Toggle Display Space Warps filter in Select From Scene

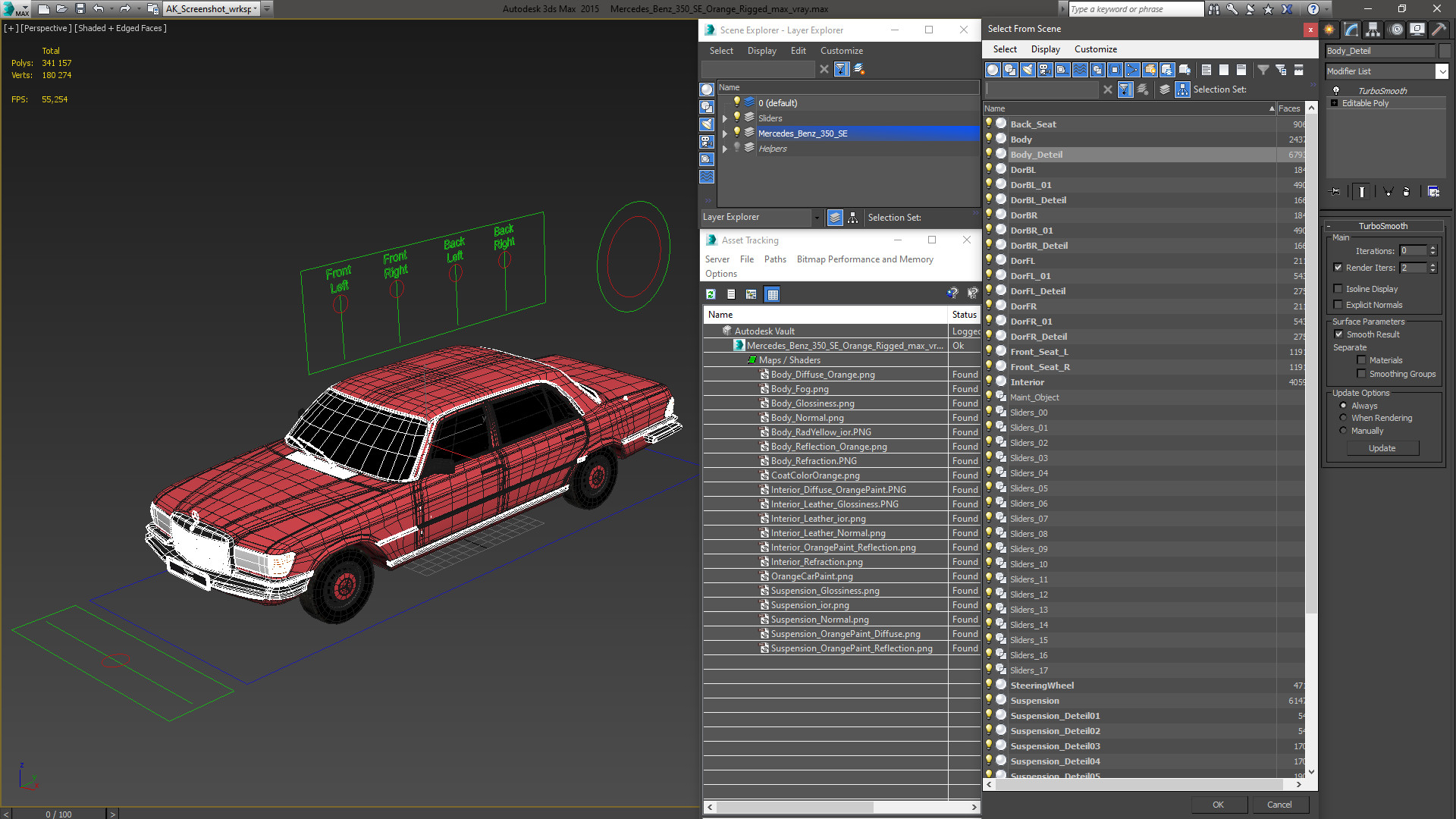click(x=1080, y=70)
